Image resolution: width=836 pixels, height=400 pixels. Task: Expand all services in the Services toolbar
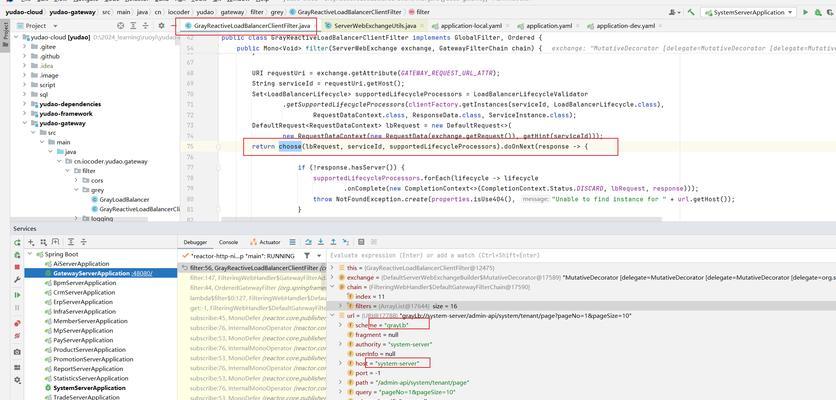pos(70,242)
